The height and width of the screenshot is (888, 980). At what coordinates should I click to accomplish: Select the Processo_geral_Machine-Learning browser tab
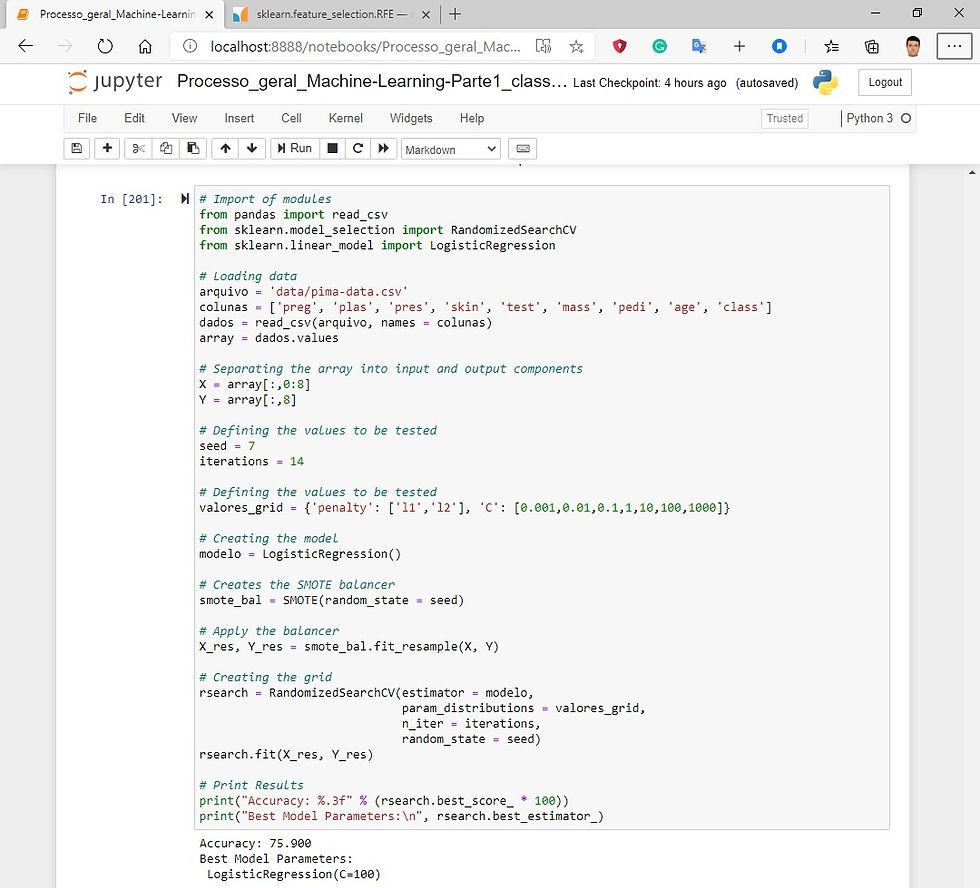[117, 14]
